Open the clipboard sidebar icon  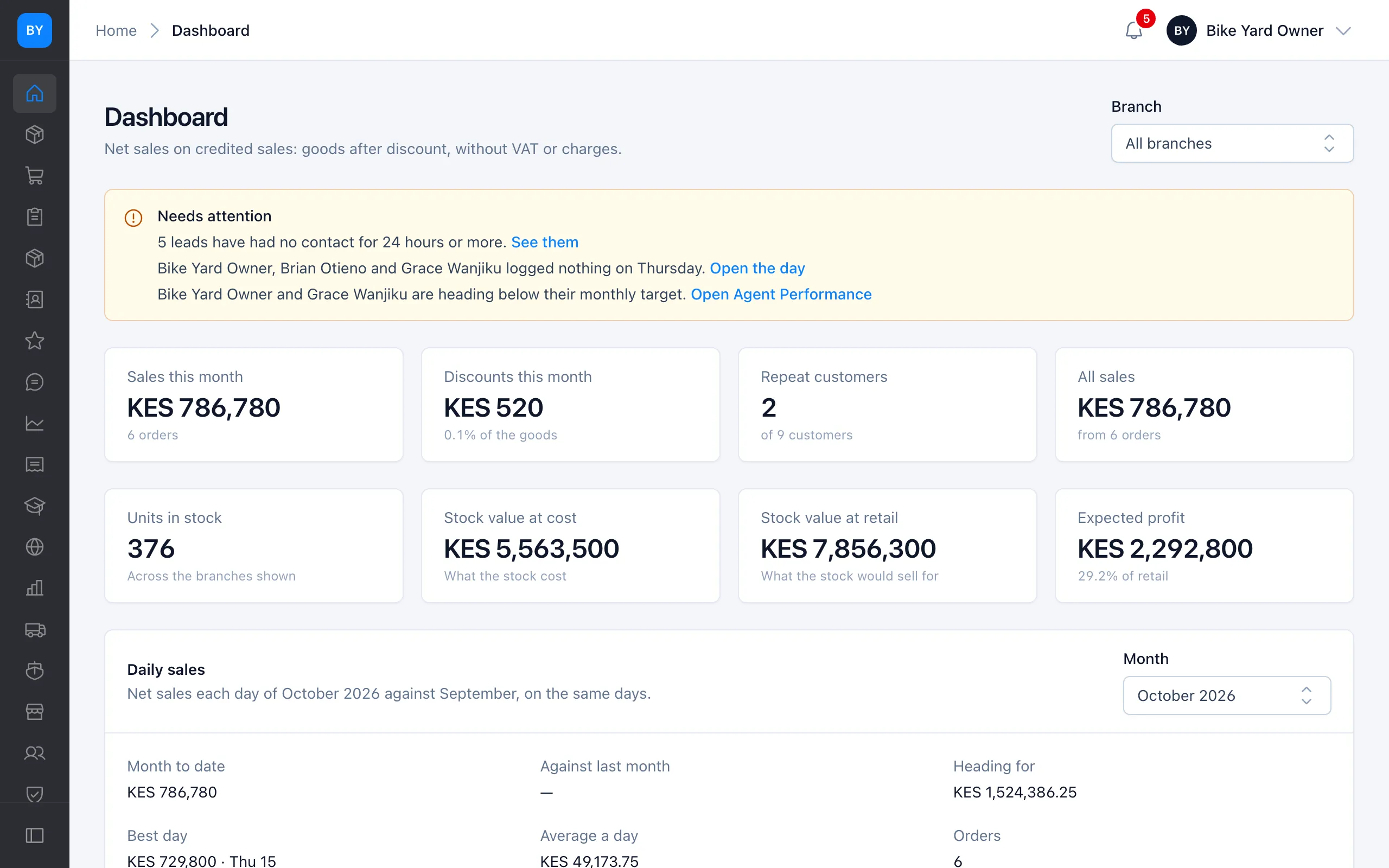click(34, 217)
